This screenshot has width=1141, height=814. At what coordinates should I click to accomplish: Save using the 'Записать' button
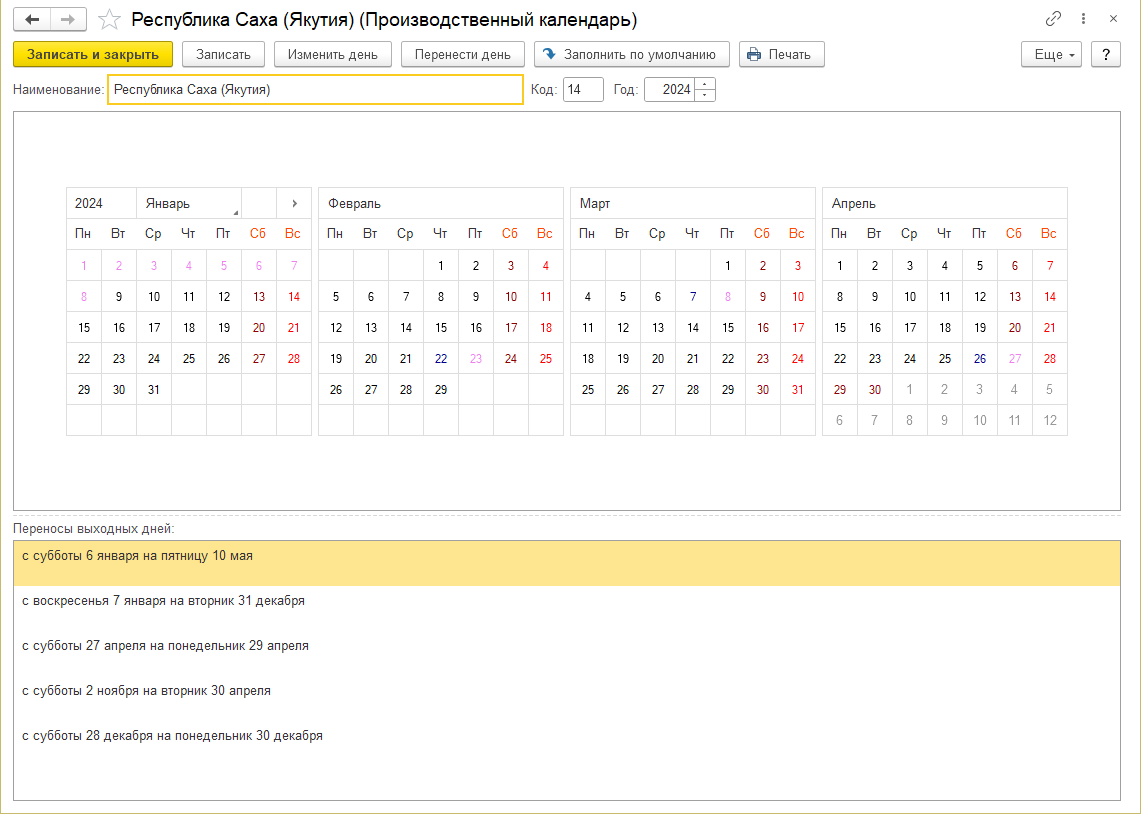[x=223, y=55]
